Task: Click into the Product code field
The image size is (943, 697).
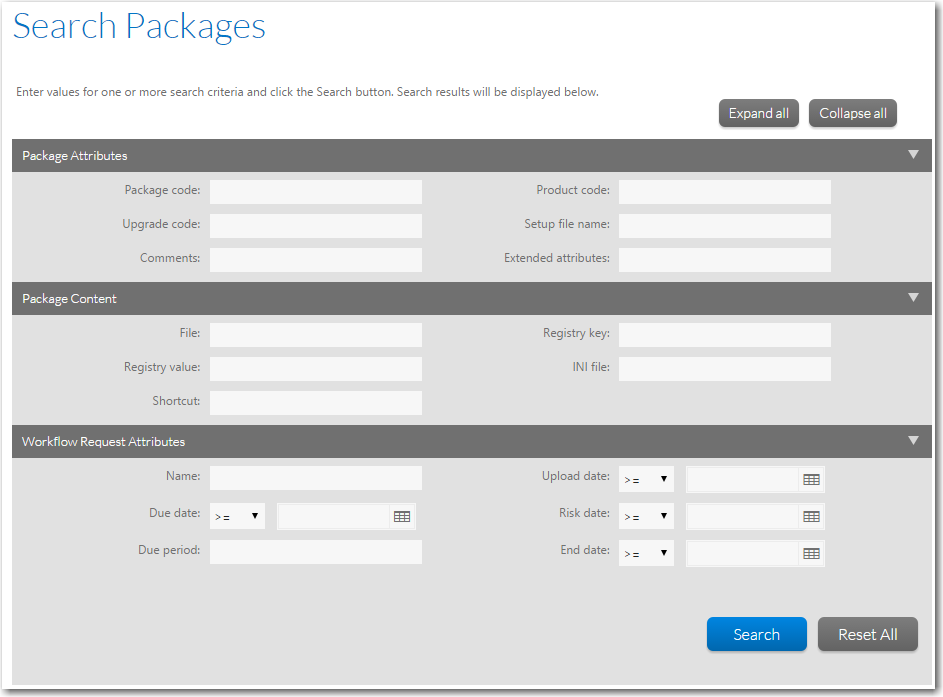Action: (x=724, y=192)
